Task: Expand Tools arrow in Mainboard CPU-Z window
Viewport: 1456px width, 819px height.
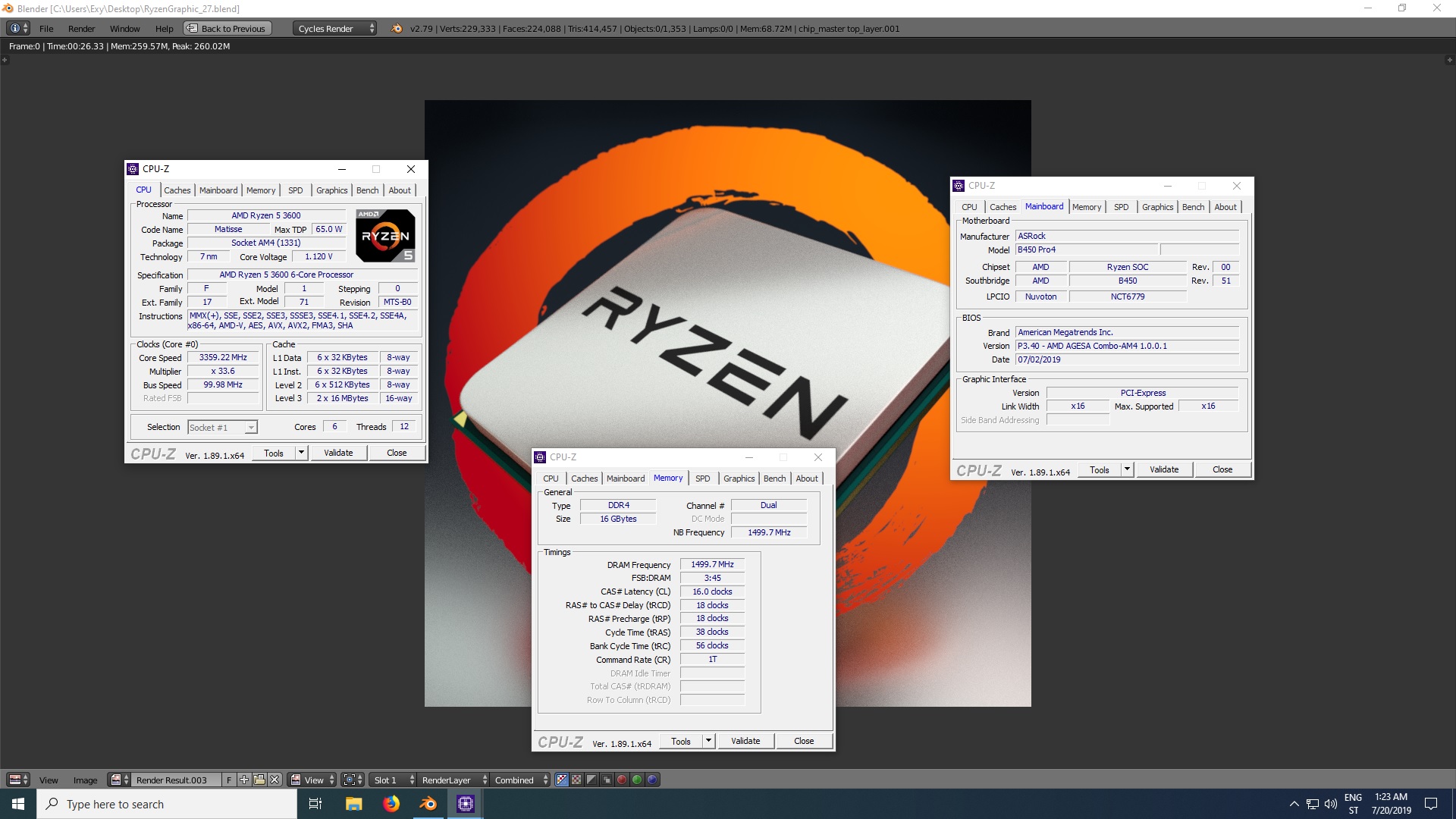Action: click(1127, 469)
